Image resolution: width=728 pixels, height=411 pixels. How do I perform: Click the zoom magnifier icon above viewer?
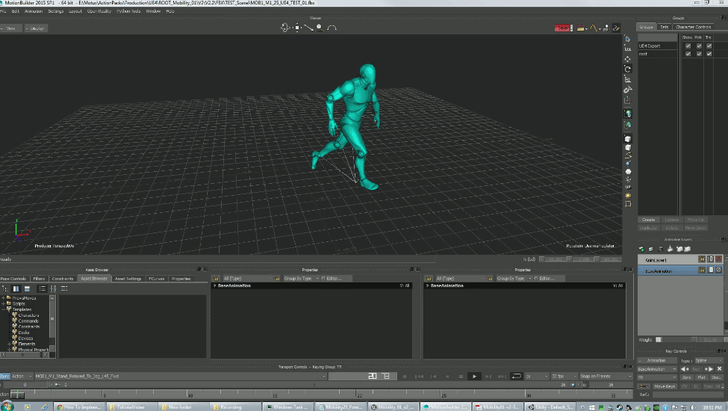[319, 27]
